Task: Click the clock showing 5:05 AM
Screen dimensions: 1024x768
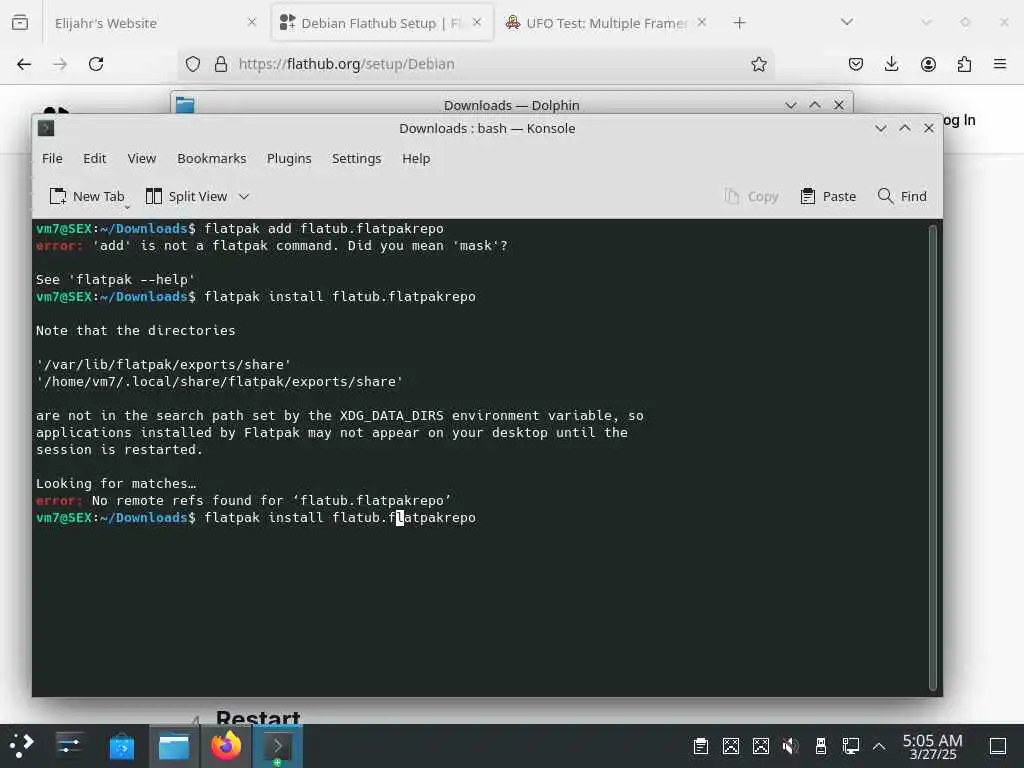Action: (933, 746)
